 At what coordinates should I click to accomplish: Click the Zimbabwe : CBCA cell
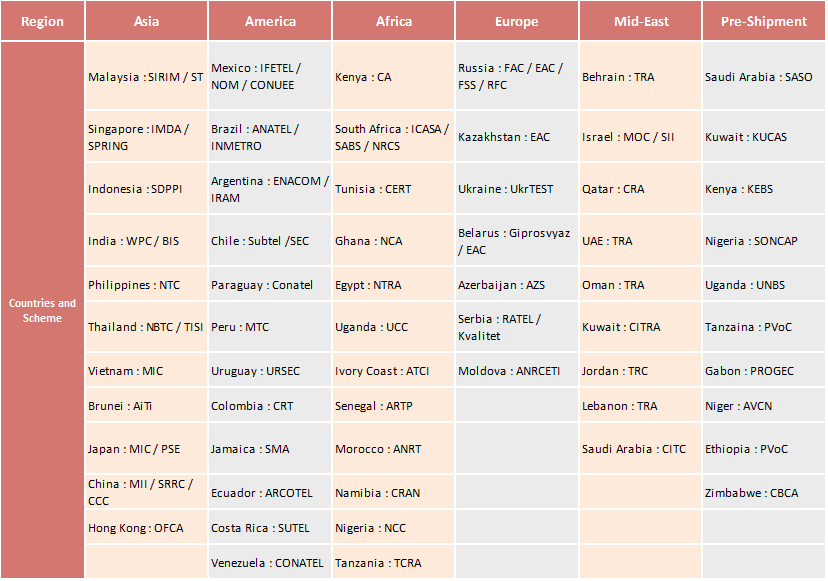[764, 493]
